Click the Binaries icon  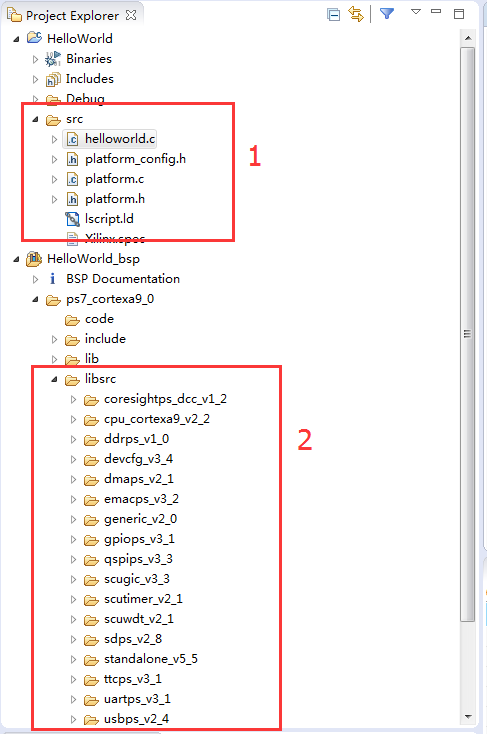click(x=53, y=59)
